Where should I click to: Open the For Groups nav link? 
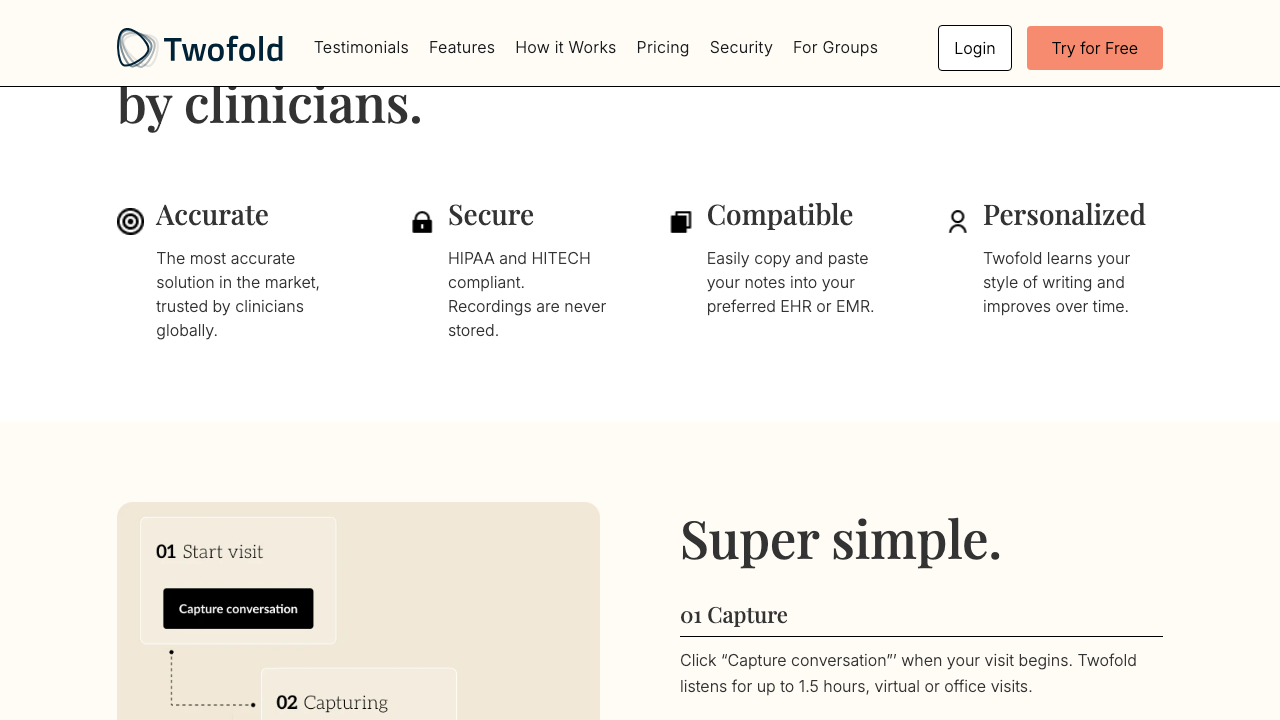[835, 48]
